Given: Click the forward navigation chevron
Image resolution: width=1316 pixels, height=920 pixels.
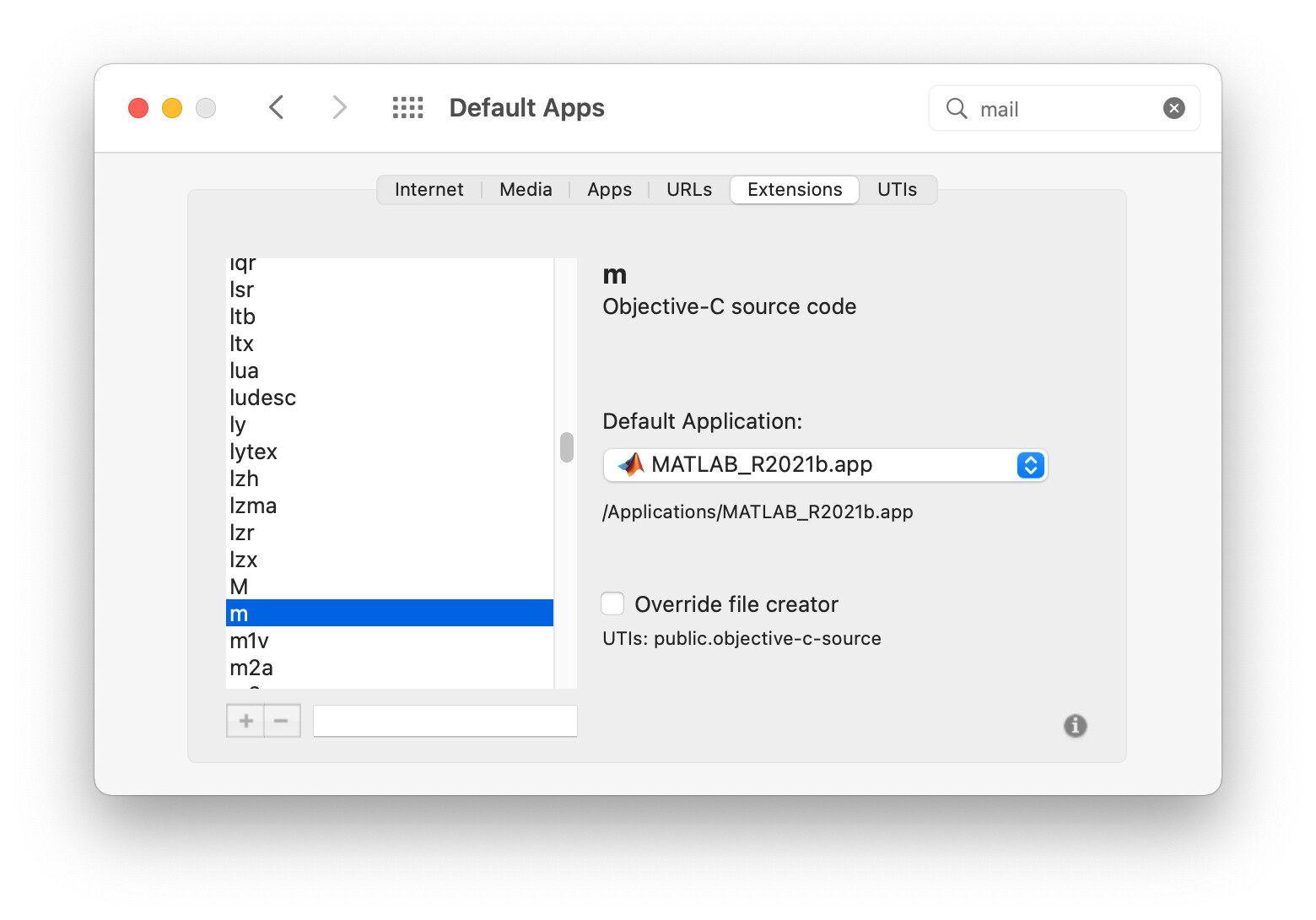Looking at the screenshot, I should pos(339,108).
